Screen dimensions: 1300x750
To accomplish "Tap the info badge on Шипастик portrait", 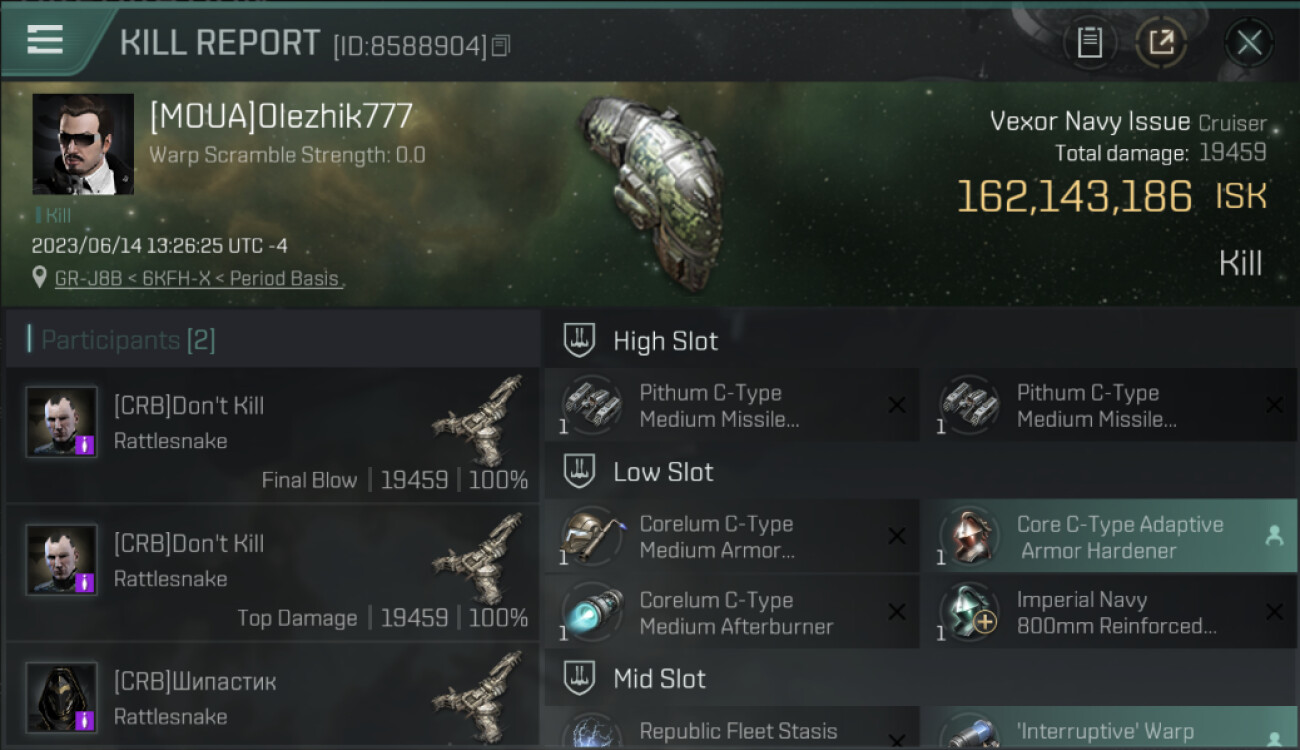I will tap(85, 719).
